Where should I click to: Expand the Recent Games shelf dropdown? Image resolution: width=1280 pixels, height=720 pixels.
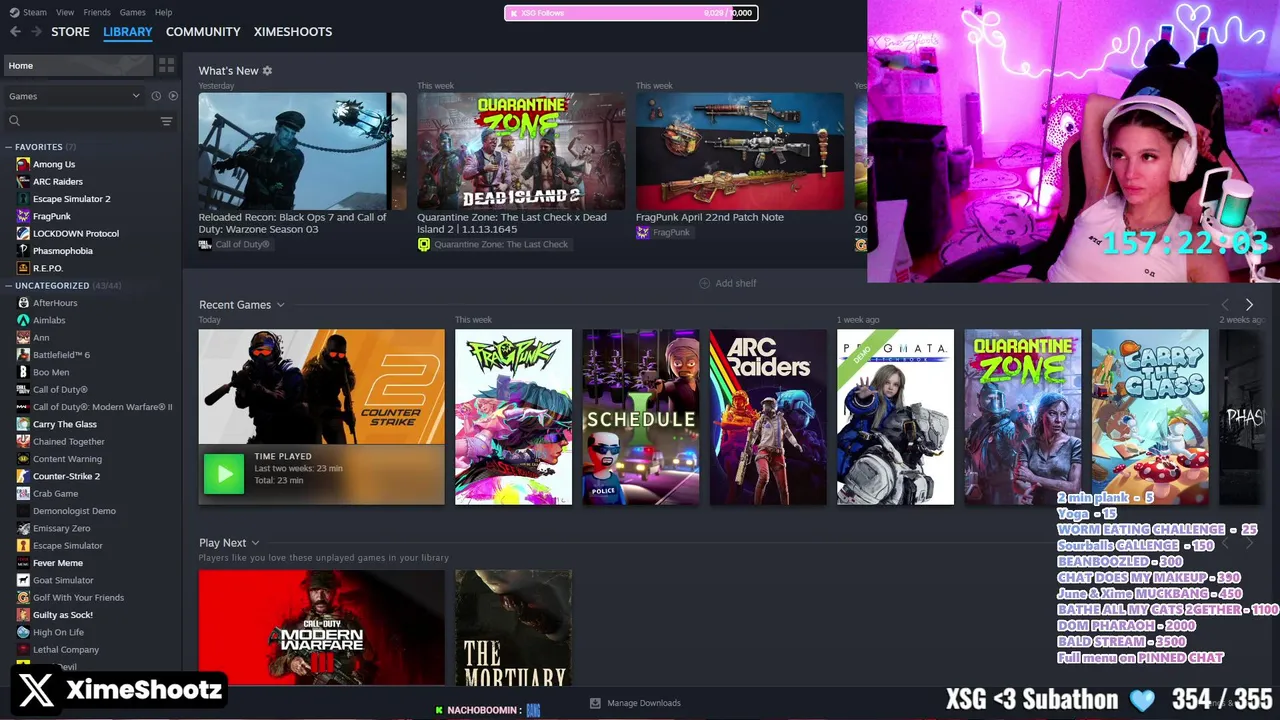coord(280,305)
